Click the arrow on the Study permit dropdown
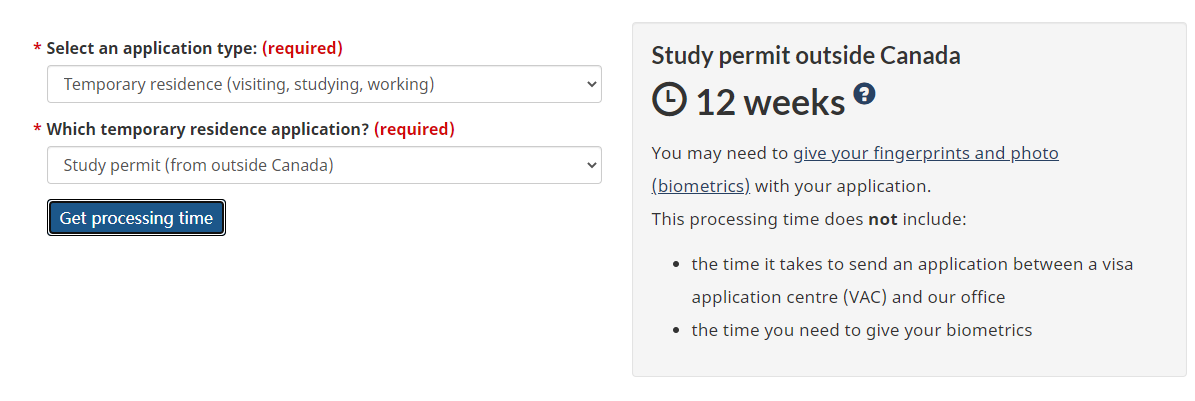Image resolution: width=1195 pixels, height=401 pixels. coord(591,166)
